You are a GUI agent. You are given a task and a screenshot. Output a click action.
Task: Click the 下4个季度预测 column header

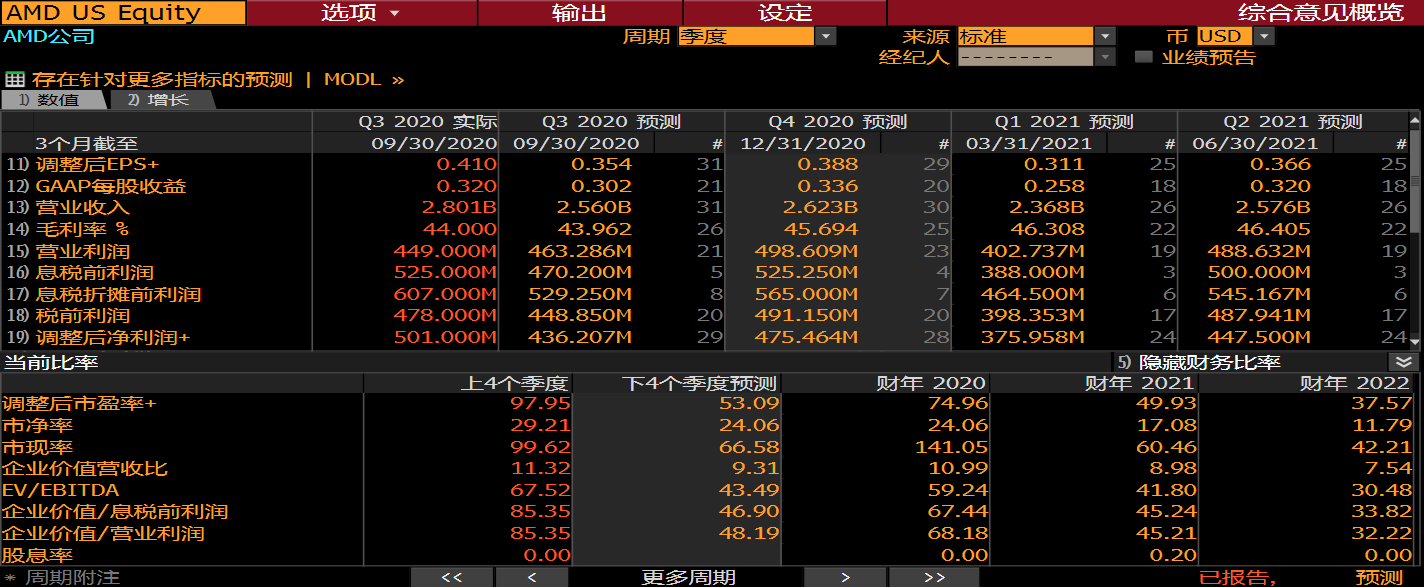(699, 383)
